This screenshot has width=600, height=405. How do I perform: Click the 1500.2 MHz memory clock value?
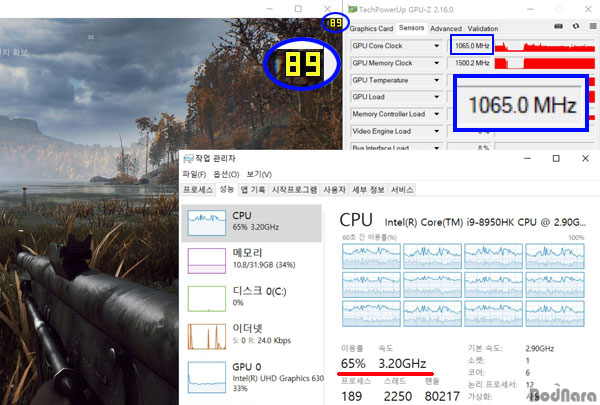tap(470, 63)
